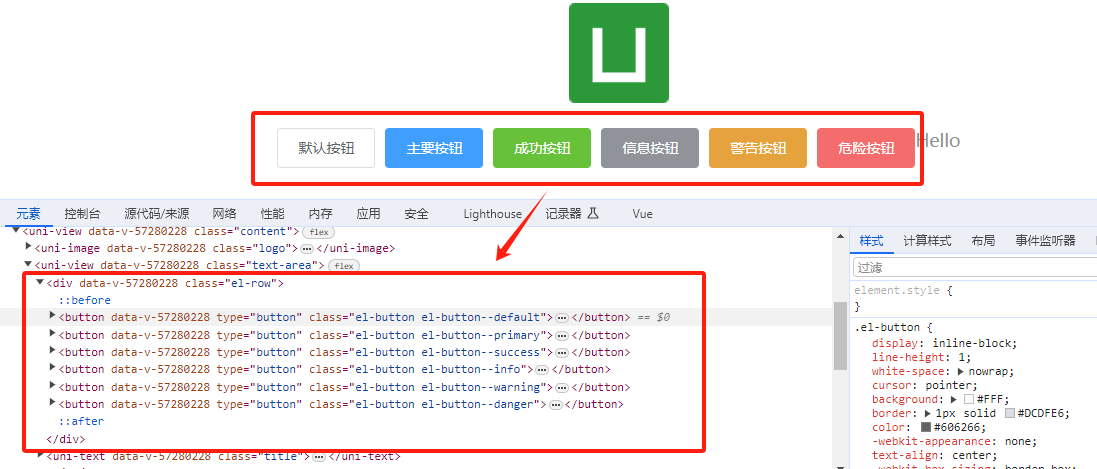This screenshot has width=1097, height=469.
Task: Expand the el-button--warning button node
Action: coord(52,385)
